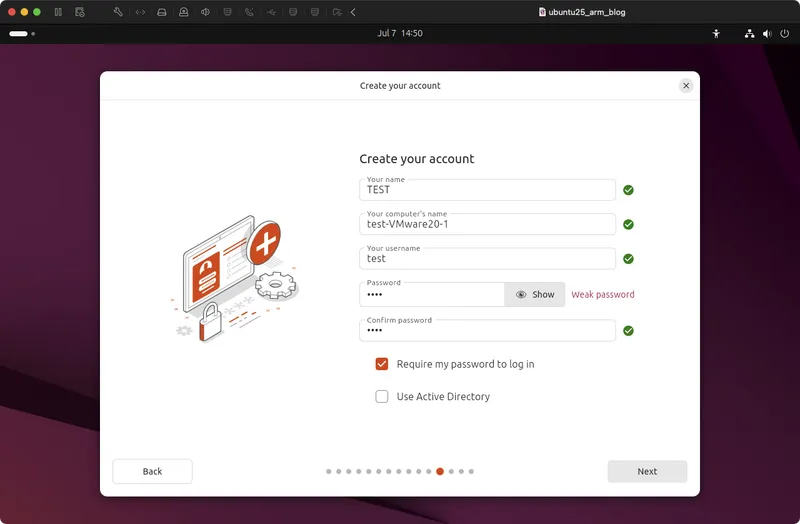Click the Your computer's name field
This screenshot has height=524, width=800.
click(487, 224)
